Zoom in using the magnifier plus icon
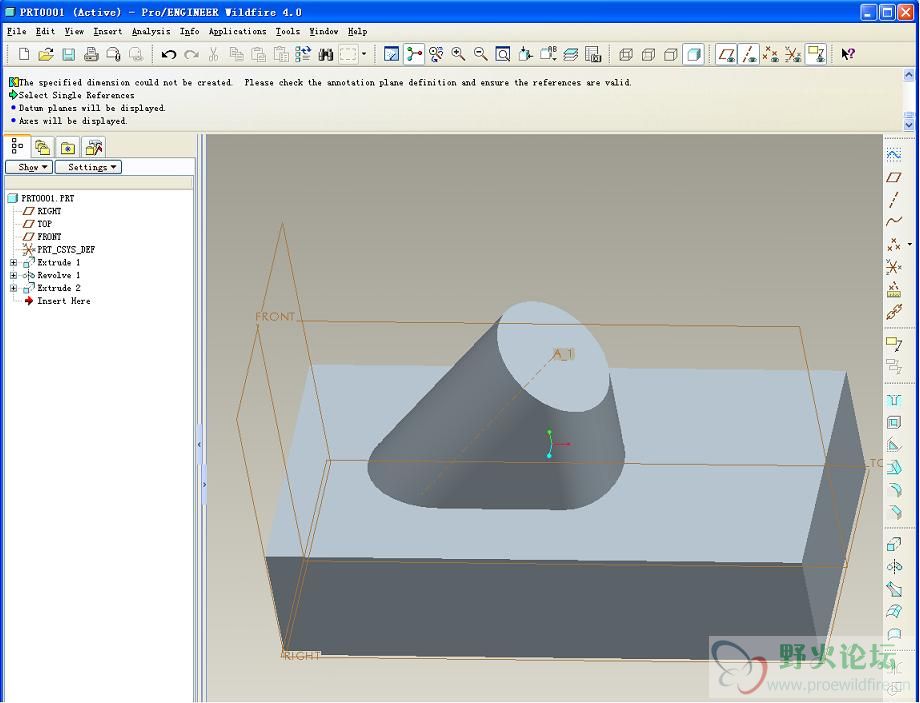This screenshot has width=920, height=703. pyautogui.click(x=458, y=55)
